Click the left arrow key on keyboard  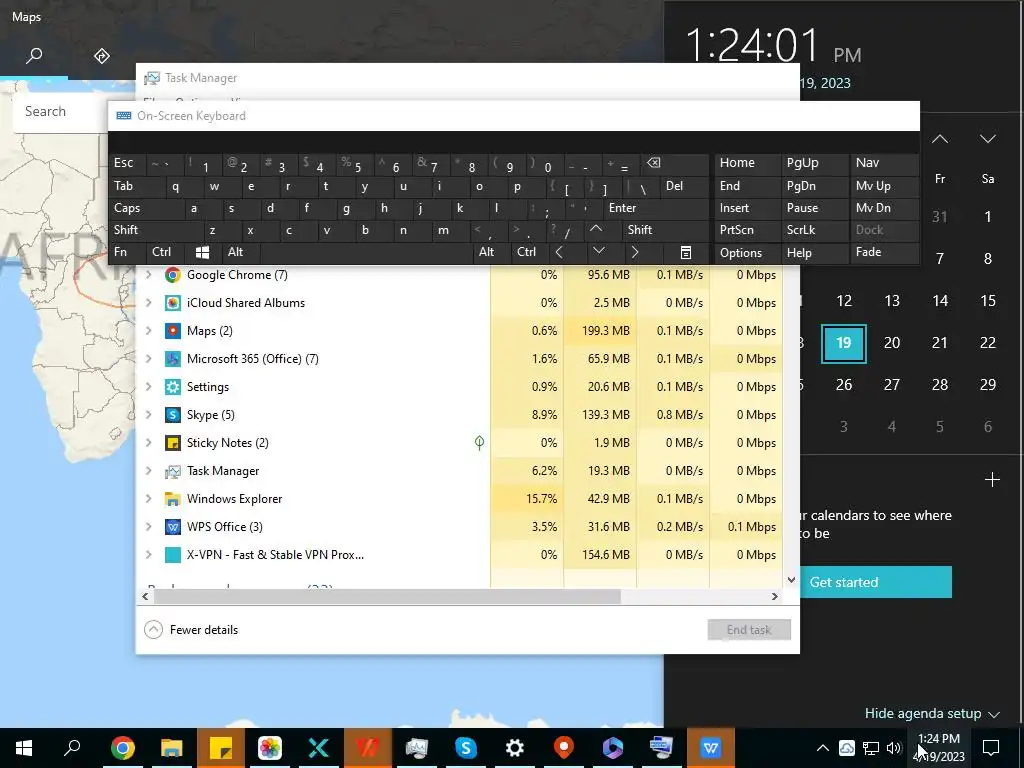[x=559, y=252]
